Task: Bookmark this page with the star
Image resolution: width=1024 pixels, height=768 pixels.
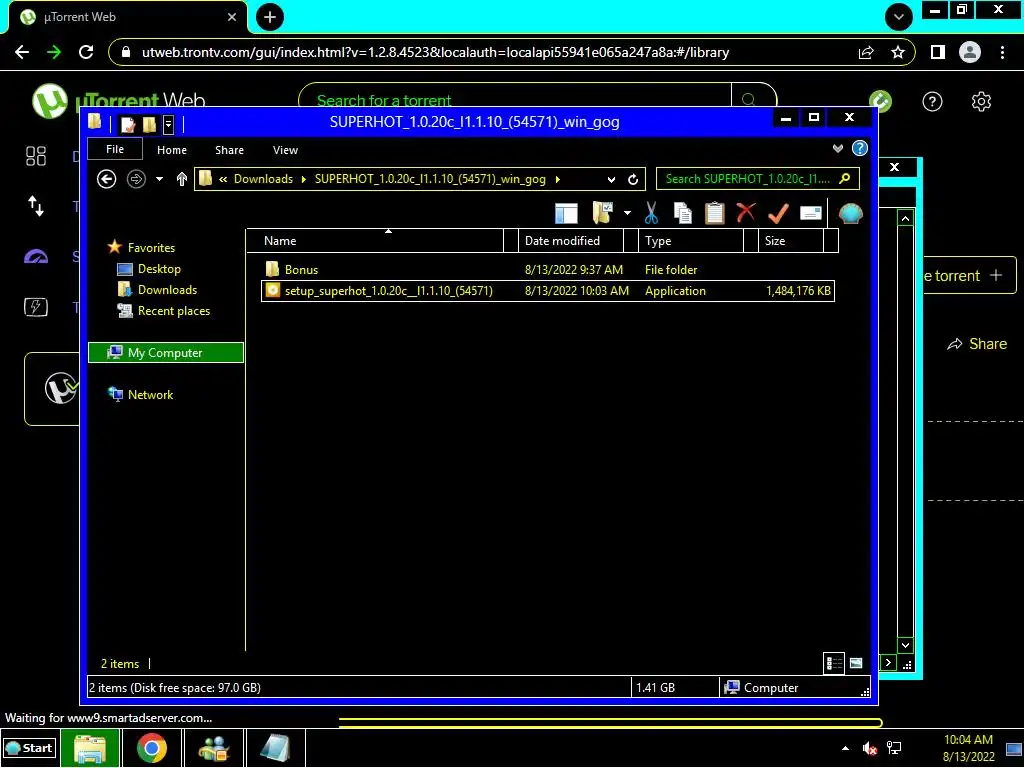Action: tap(898, 52)
